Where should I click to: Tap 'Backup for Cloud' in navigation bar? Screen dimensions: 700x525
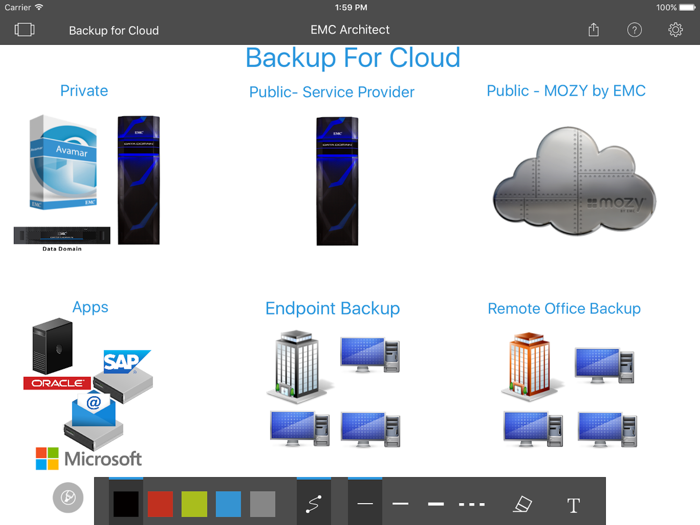click(114, 30)
